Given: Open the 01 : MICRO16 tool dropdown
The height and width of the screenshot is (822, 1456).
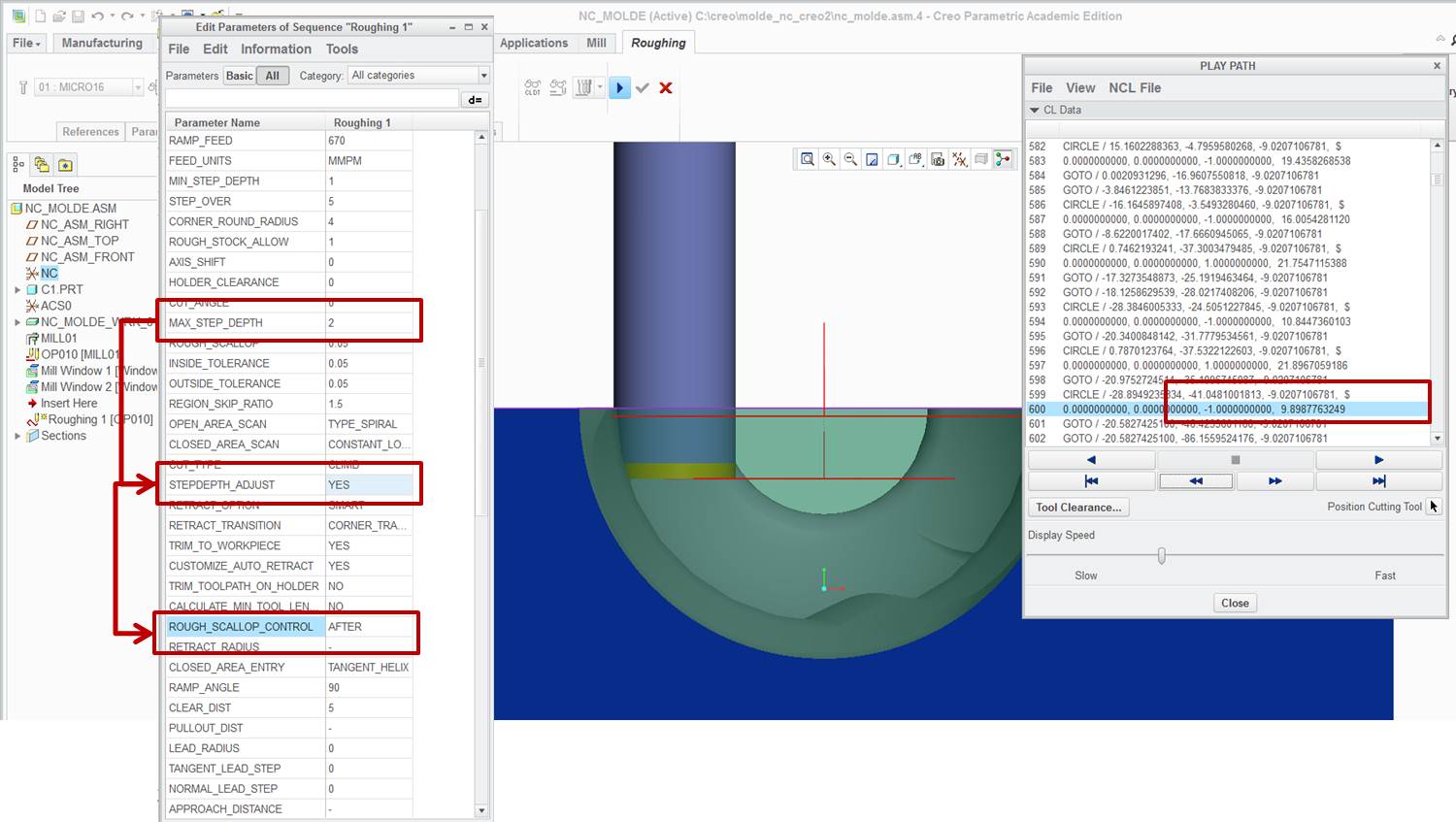Looking at the screenshot, I should 137,87.
